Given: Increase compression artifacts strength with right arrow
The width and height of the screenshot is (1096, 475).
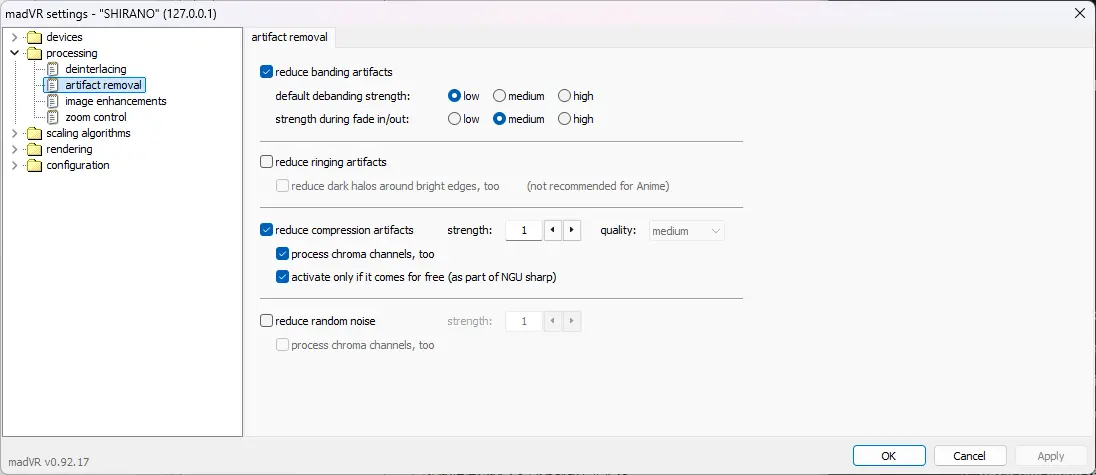Looking at the screenshot, I should (x=571, y=231).
